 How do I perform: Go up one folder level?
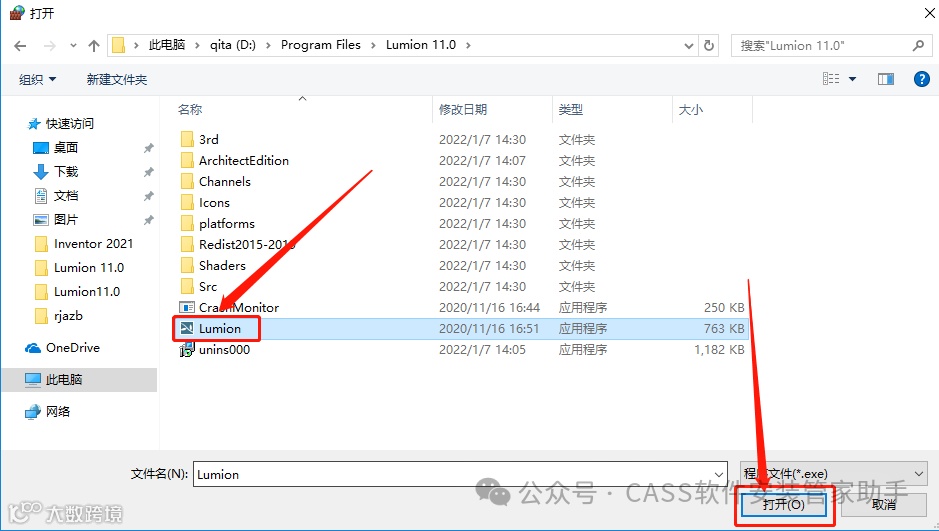(93, 45)
